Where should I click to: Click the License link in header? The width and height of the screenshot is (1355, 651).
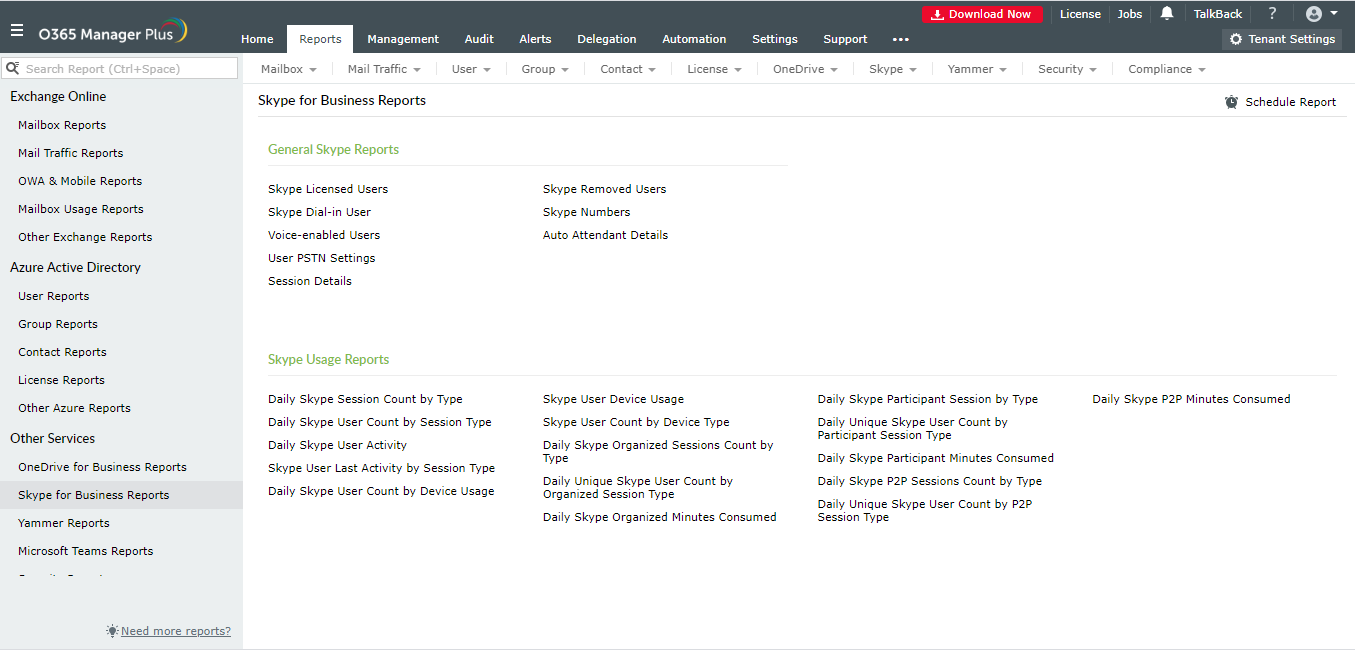(1080, 14)
